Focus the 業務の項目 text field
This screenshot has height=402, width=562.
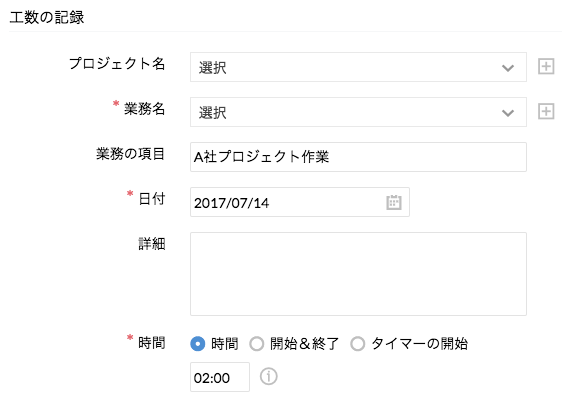(358, 157)
